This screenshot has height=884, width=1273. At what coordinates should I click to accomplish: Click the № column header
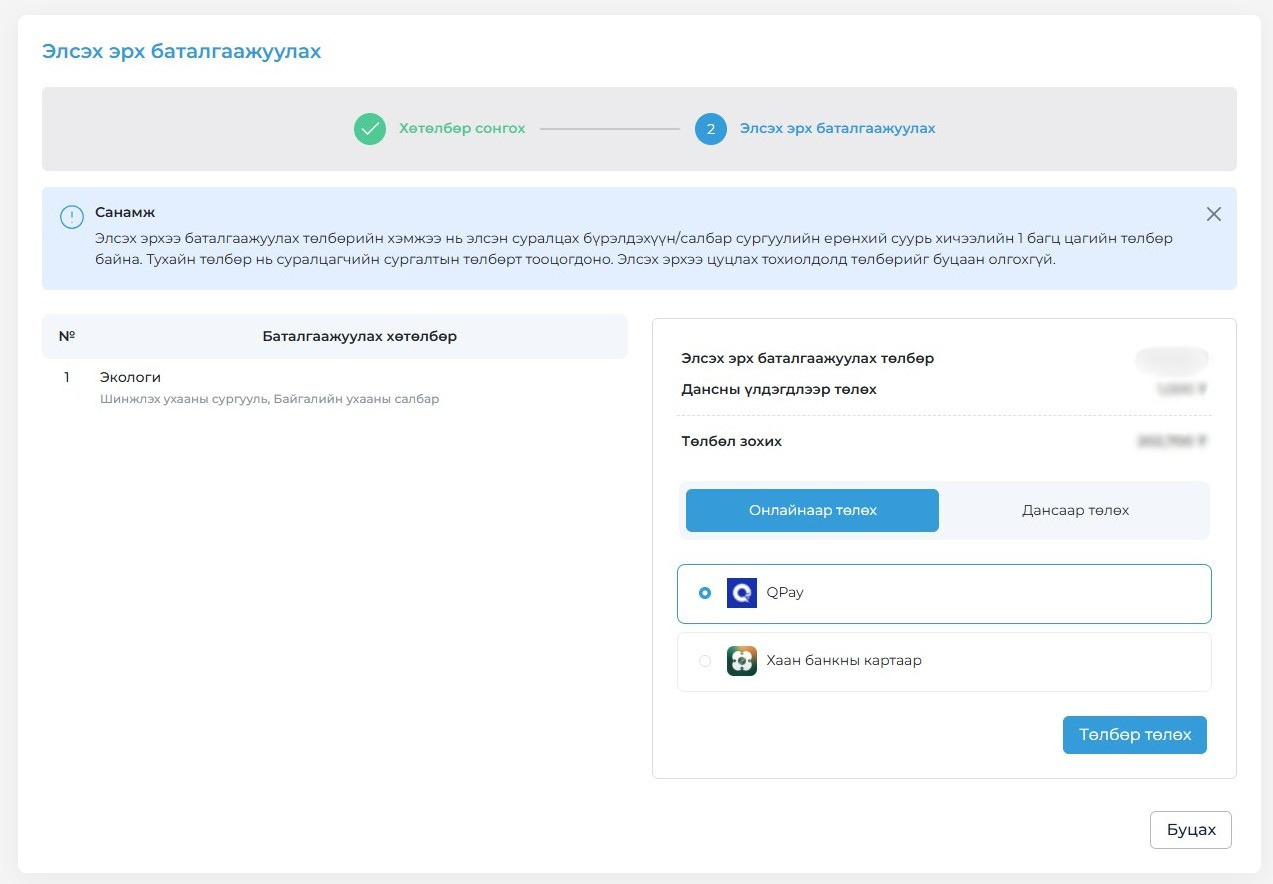point(67,337)
